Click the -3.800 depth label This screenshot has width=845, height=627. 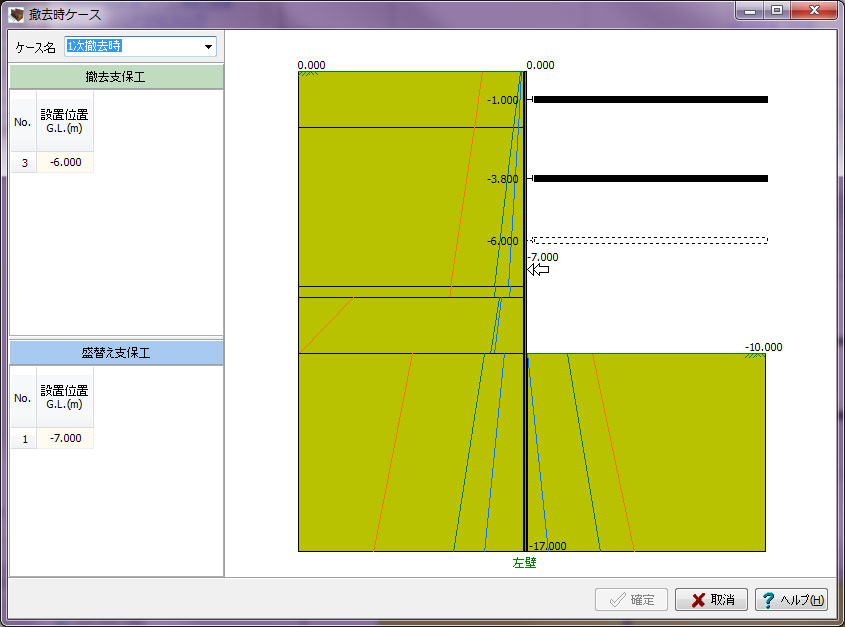[x=503, y=179]
